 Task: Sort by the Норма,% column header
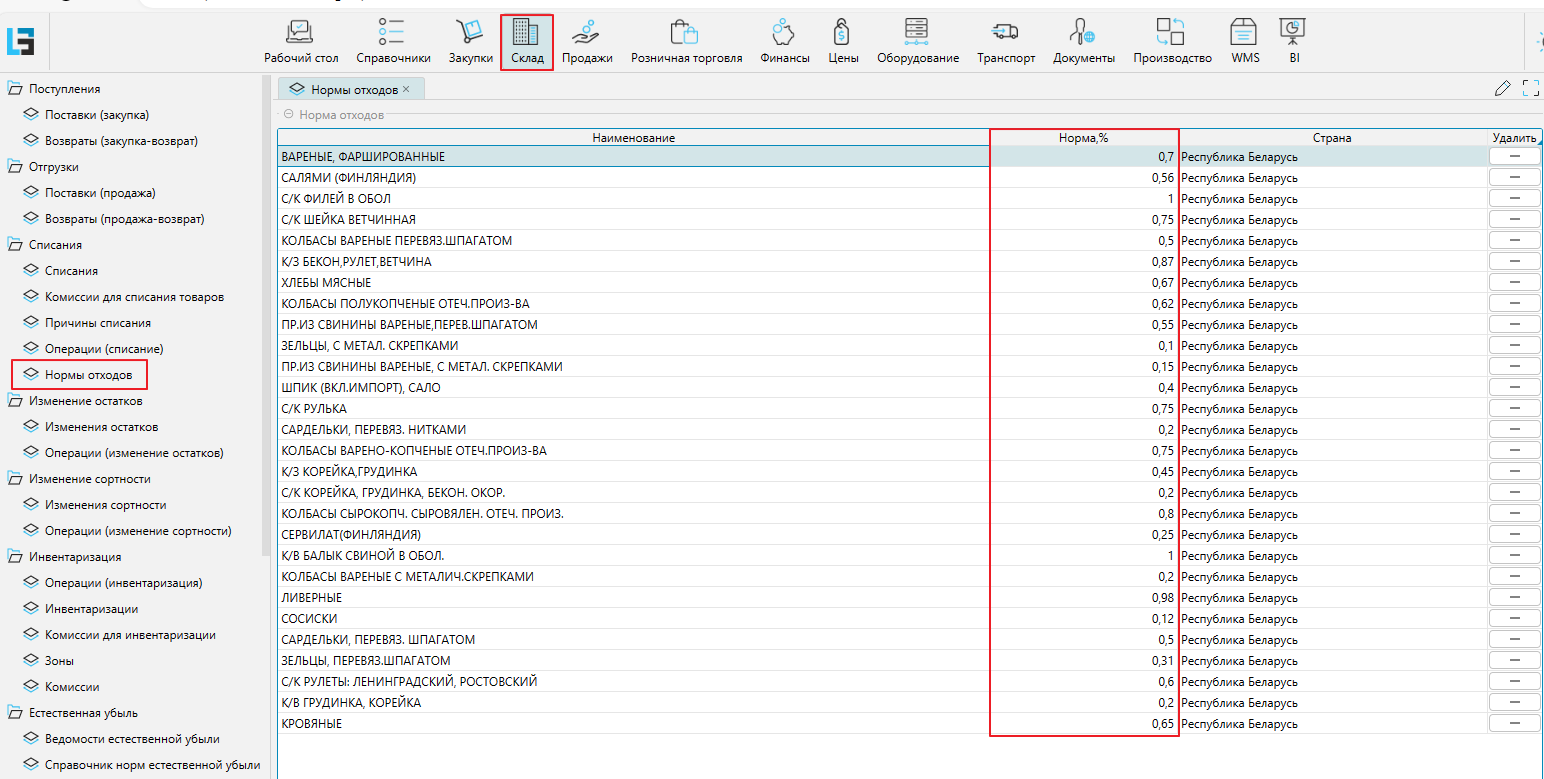pyautogui.click(x=1083, y=138)
